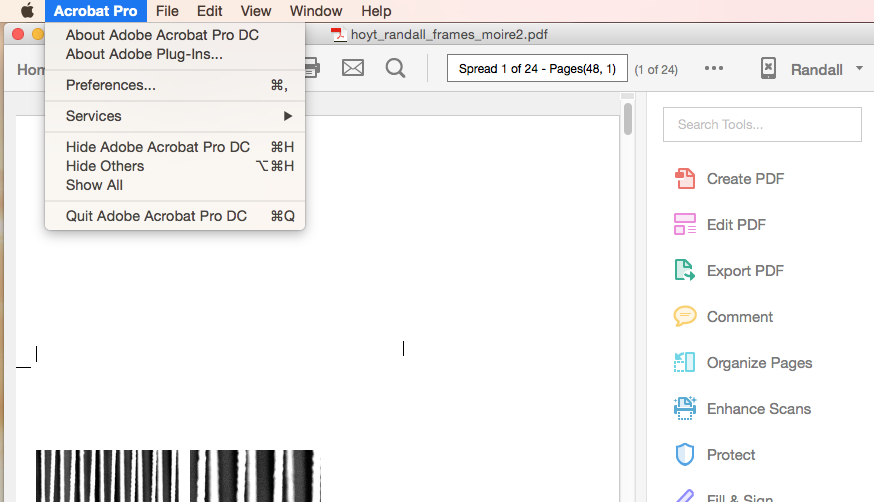The image size is (874, 502).
Task: Click the email envelope toolbar icon
Action: pos(353,68)
